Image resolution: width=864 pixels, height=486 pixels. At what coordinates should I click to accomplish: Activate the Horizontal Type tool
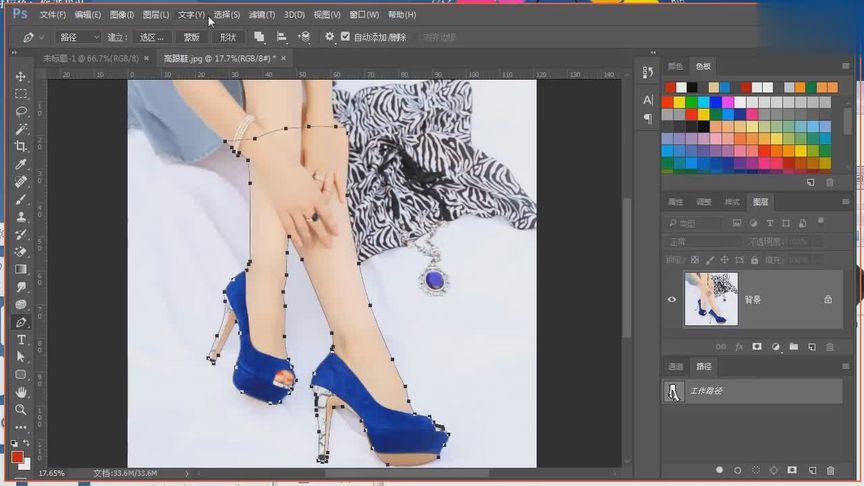[21, 340]
